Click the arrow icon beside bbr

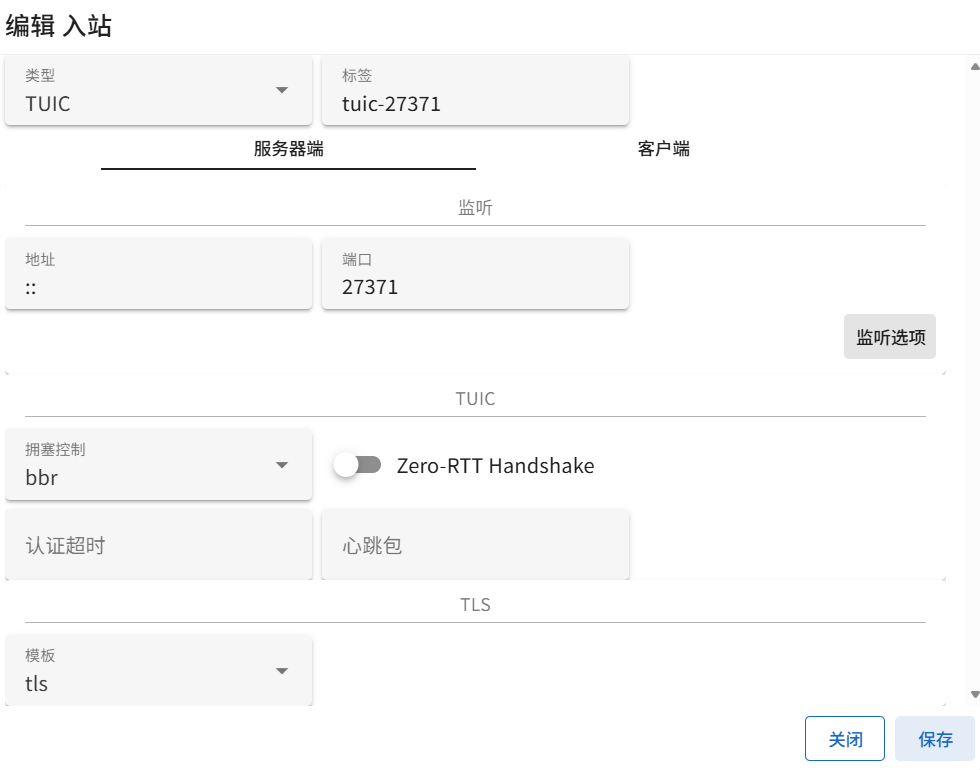282,465
